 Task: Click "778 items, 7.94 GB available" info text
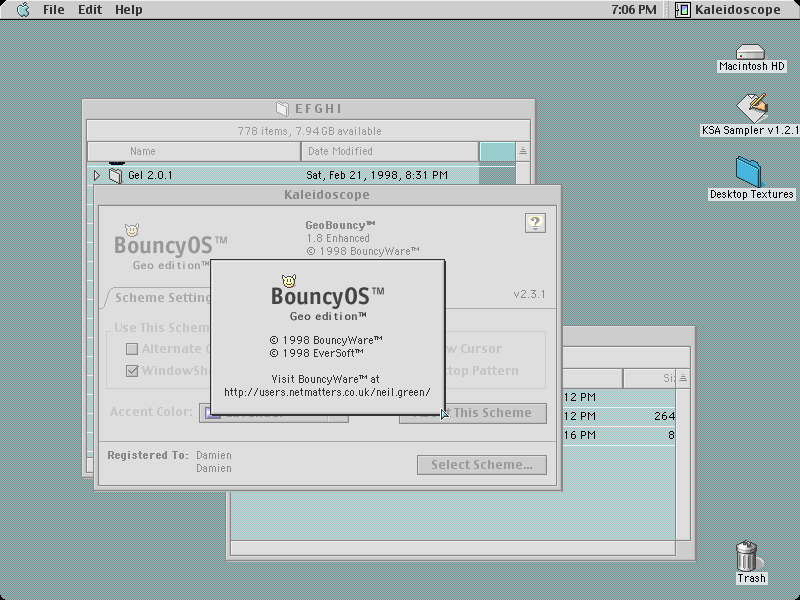coord(309,131)
